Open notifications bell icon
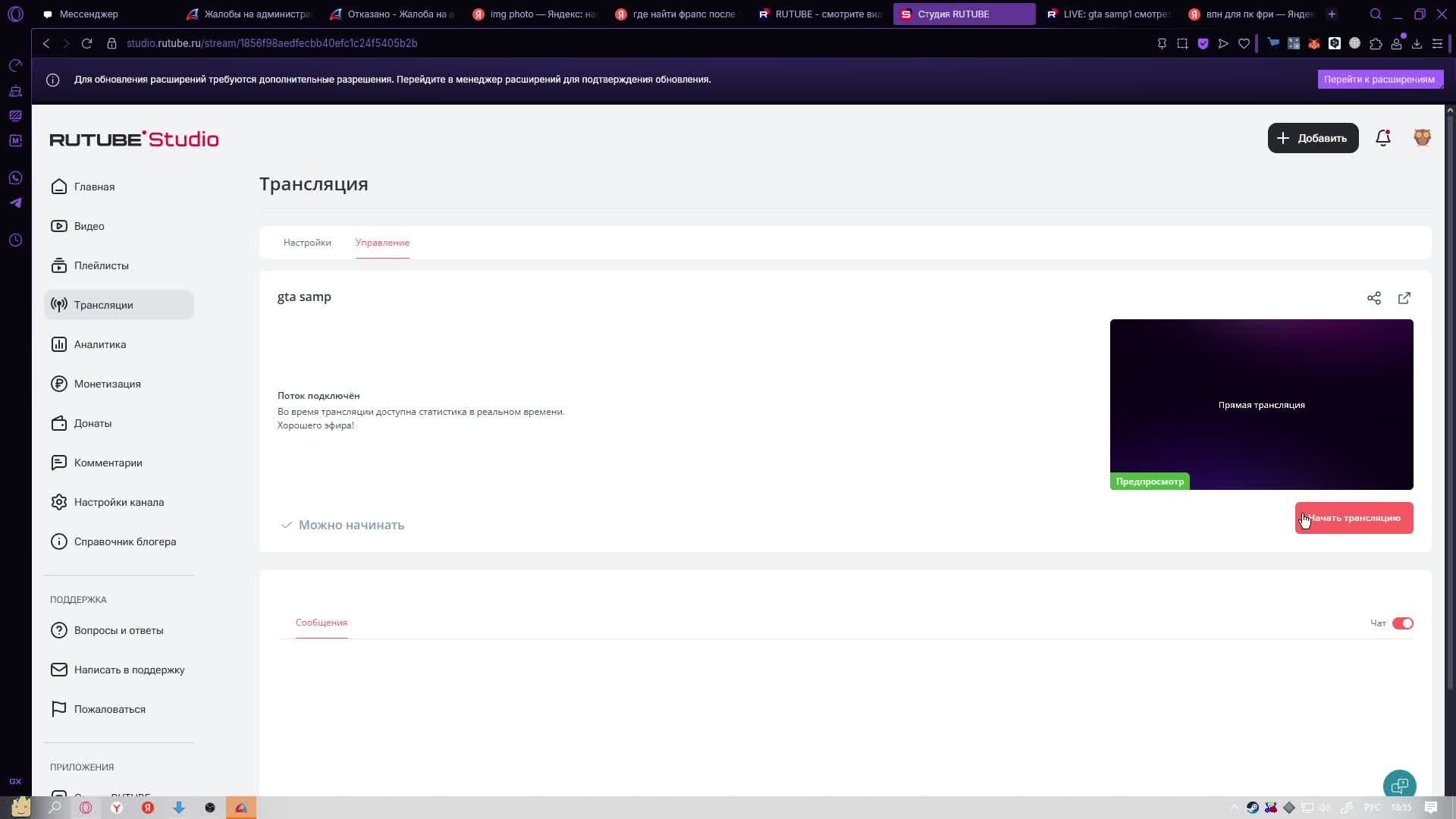The image size is (1456, 819). (1382, 138)
